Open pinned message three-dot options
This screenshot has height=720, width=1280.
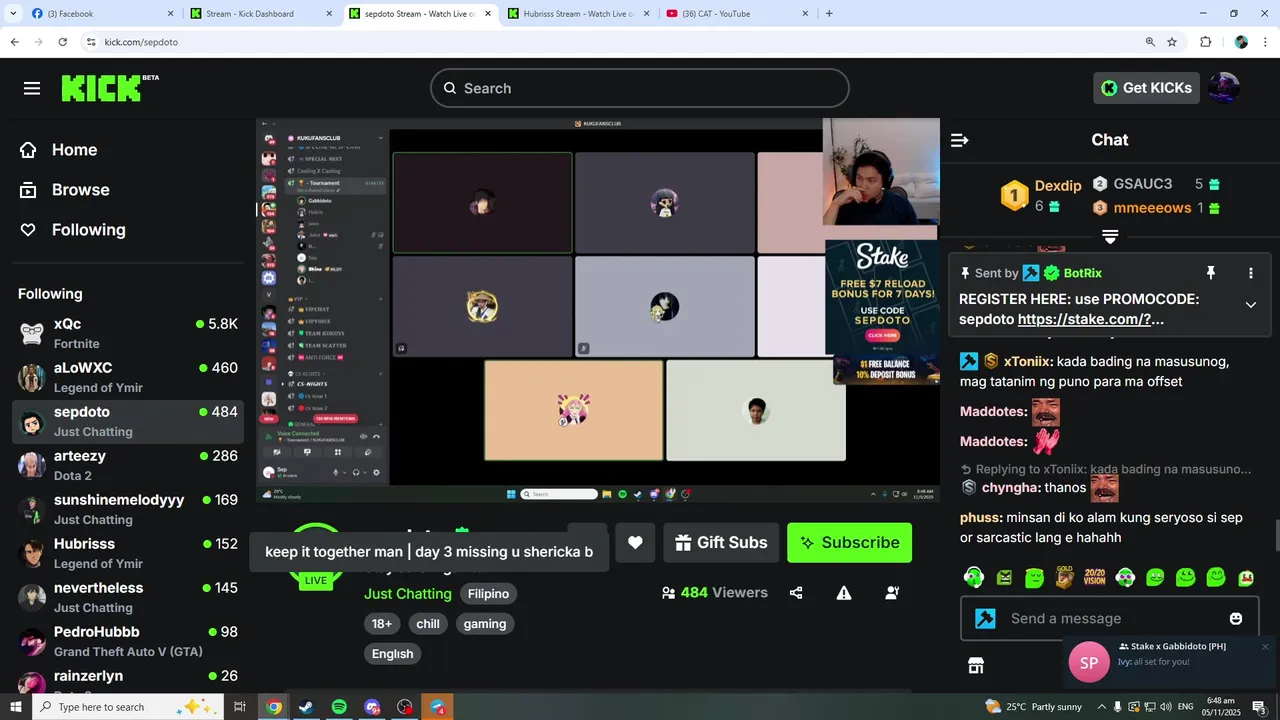1250,273
